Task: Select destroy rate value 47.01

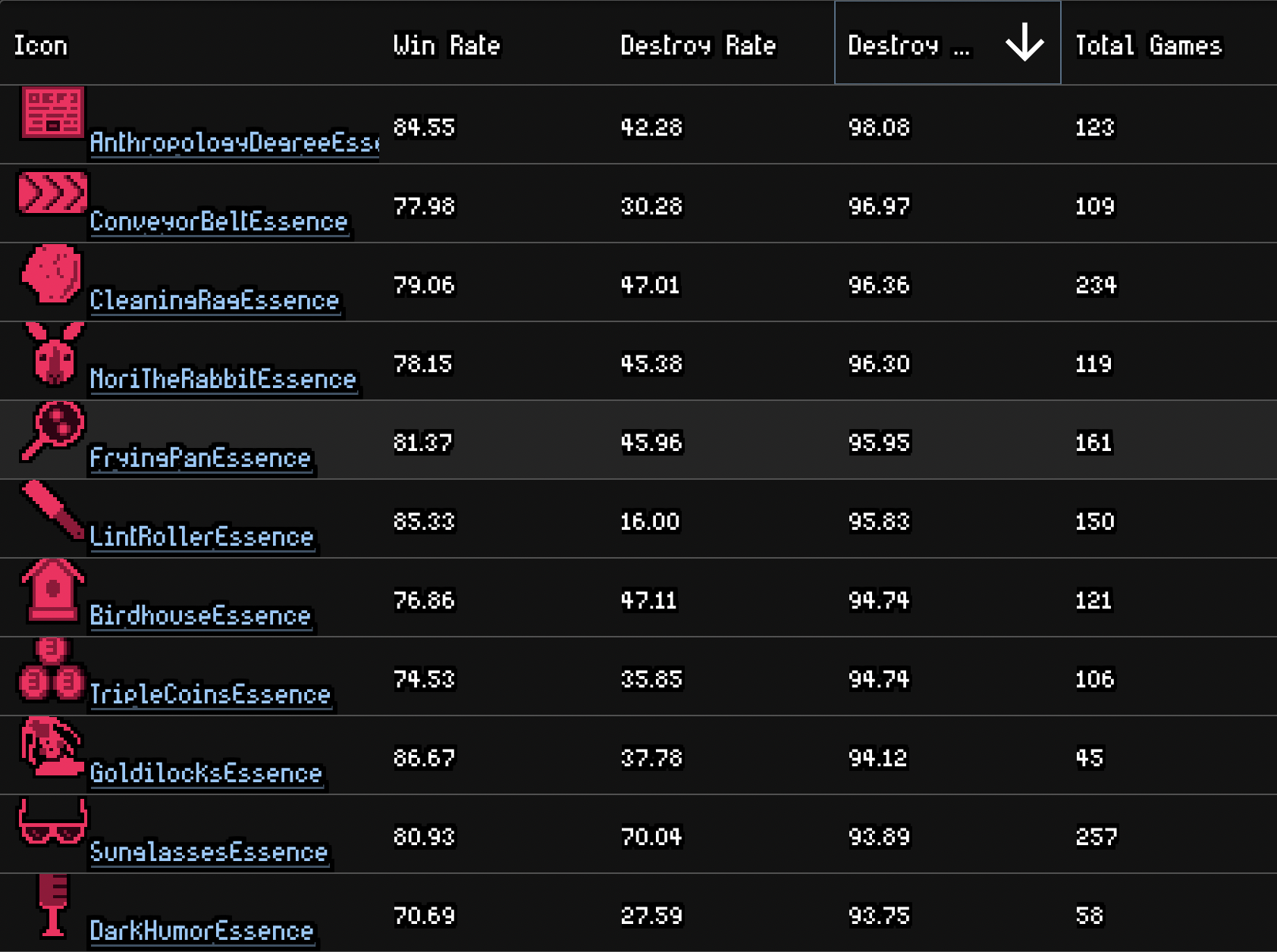Action: tap(650, 284)
